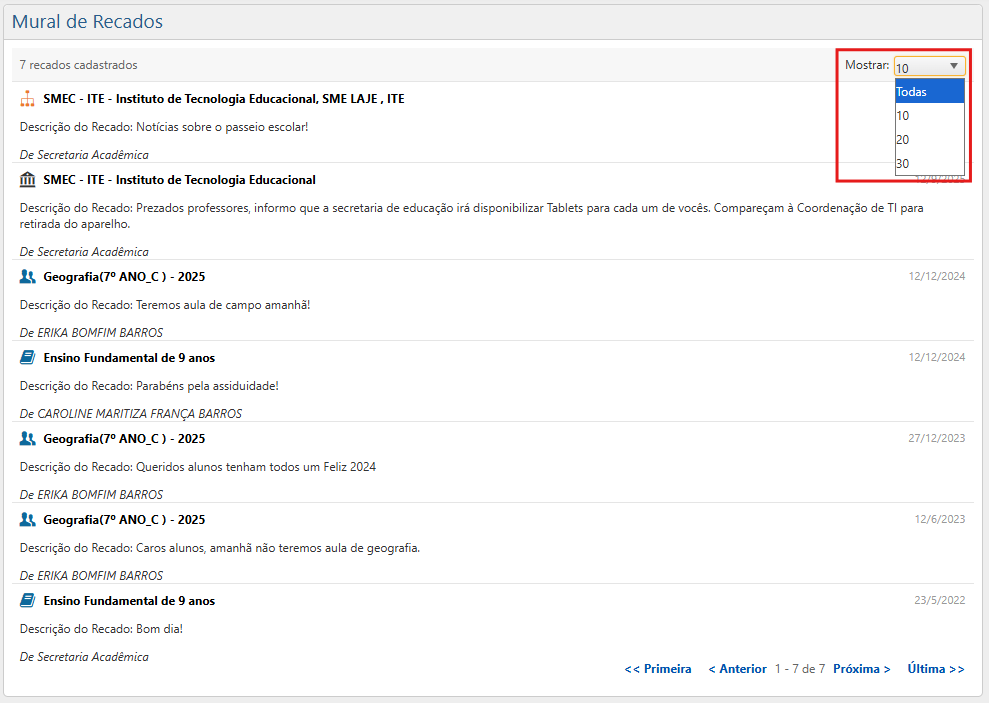Click the date 23/5/2022
Viewport: 989px width, 703px height.
(x=940, y=600)
